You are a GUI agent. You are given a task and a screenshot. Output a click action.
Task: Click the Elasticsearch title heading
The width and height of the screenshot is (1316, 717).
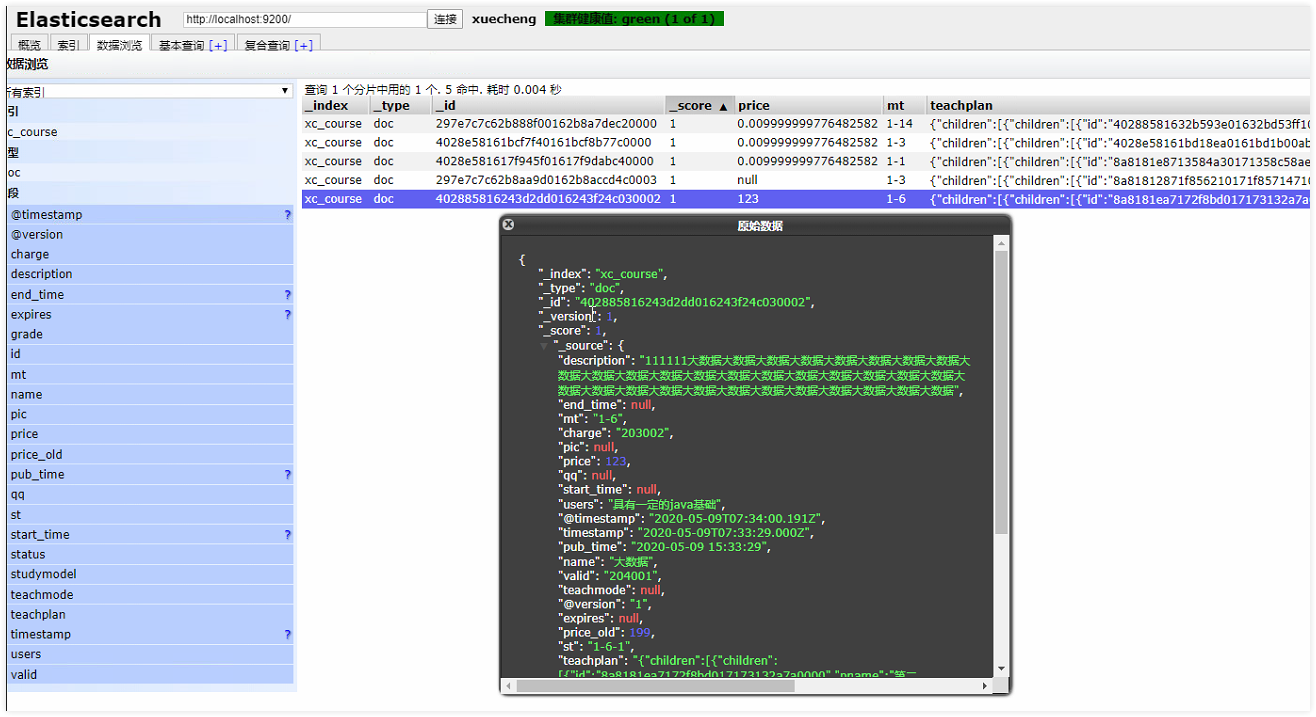88,20
